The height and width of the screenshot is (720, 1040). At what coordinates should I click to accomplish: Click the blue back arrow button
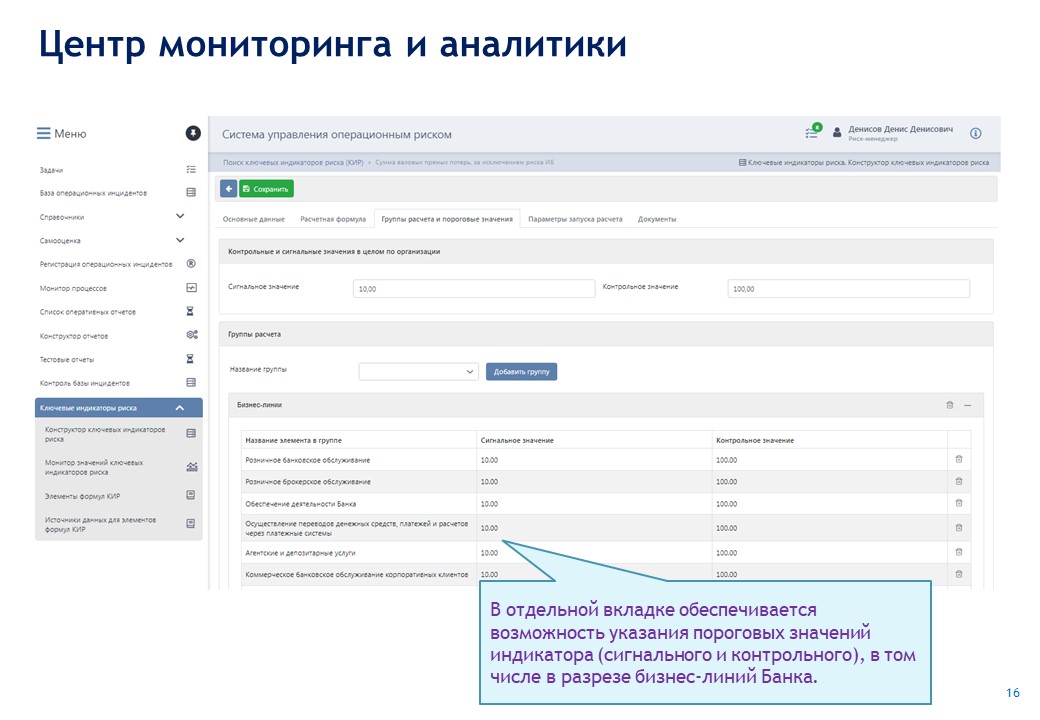228,189
